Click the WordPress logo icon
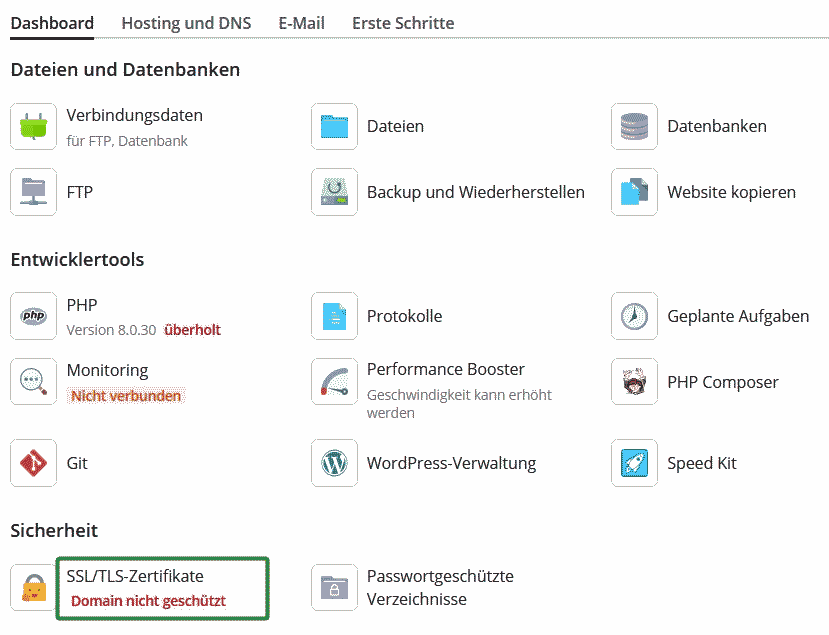829x635 pixels. tap(334, 463)
